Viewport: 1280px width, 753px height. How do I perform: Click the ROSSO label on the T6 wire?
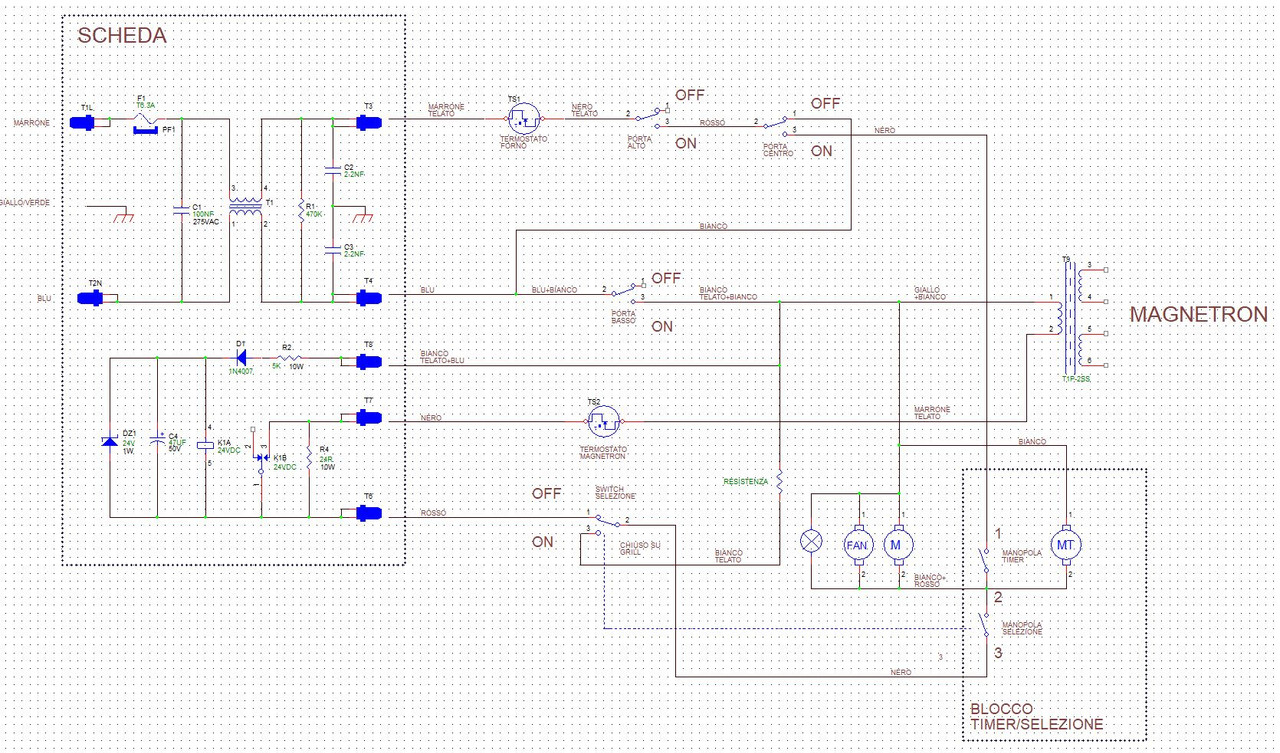tap(434, 513)
